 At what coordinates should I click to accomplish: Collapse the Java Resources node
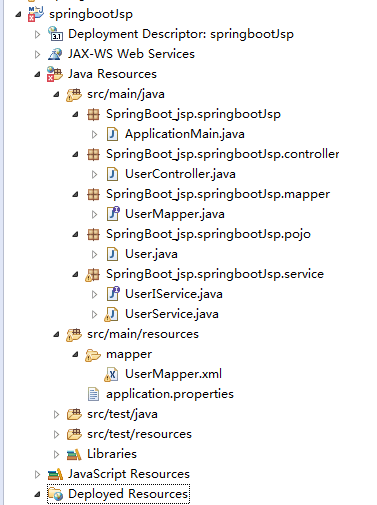[x=37, y=74]
